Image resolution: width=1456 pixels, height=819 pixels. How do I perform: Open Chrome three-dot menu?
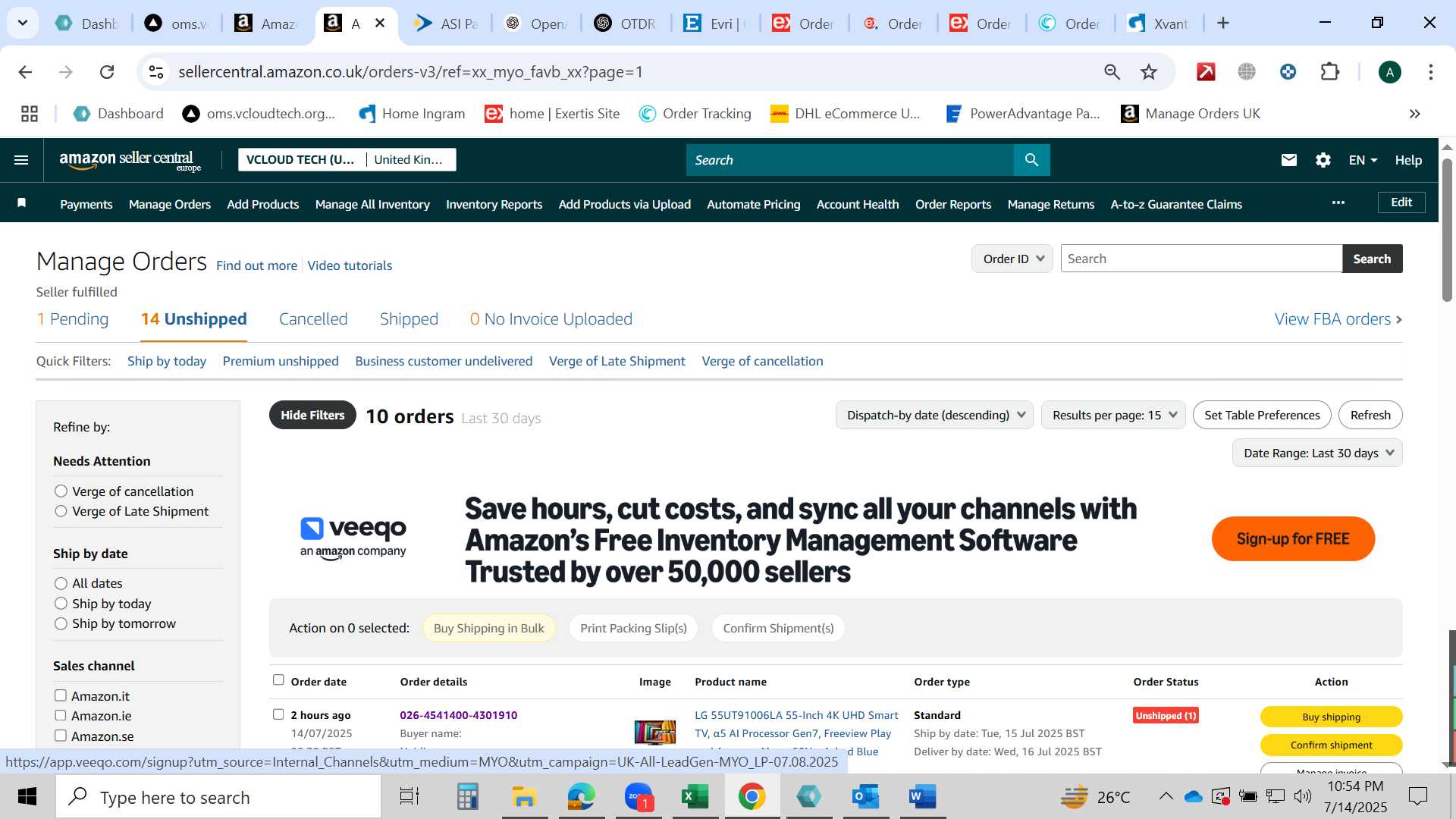(1431, 72)
